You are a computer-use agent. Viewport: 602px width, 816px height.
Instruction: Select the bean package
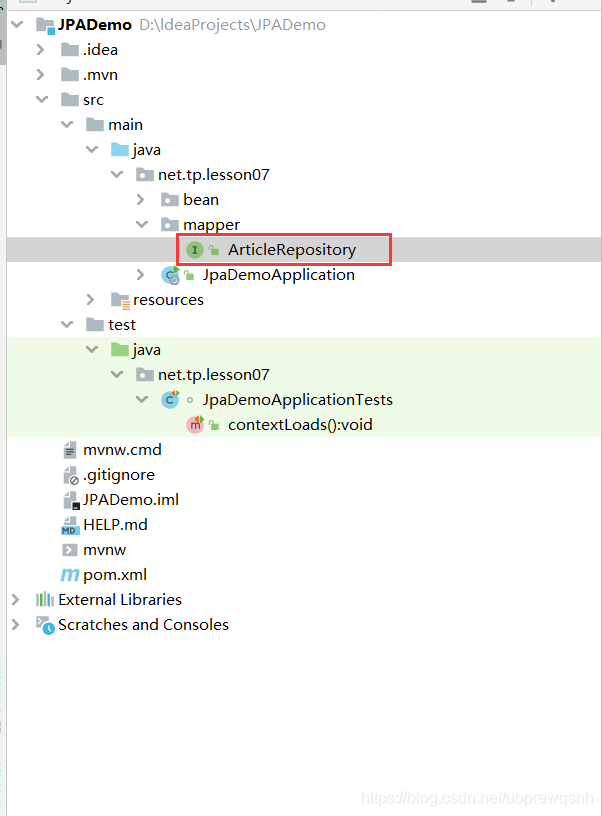coord(201,200)
